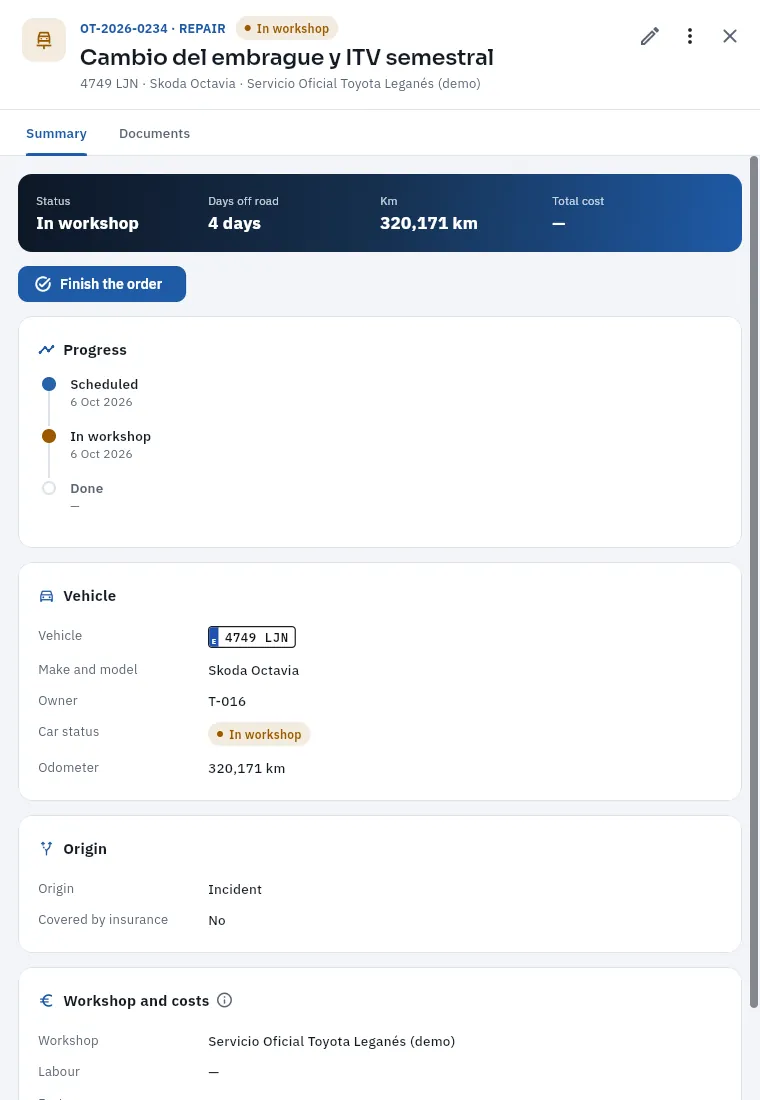Click the Workshop and costs heading
This screenshot has height=1100, width=760.
click(136, 1001)
